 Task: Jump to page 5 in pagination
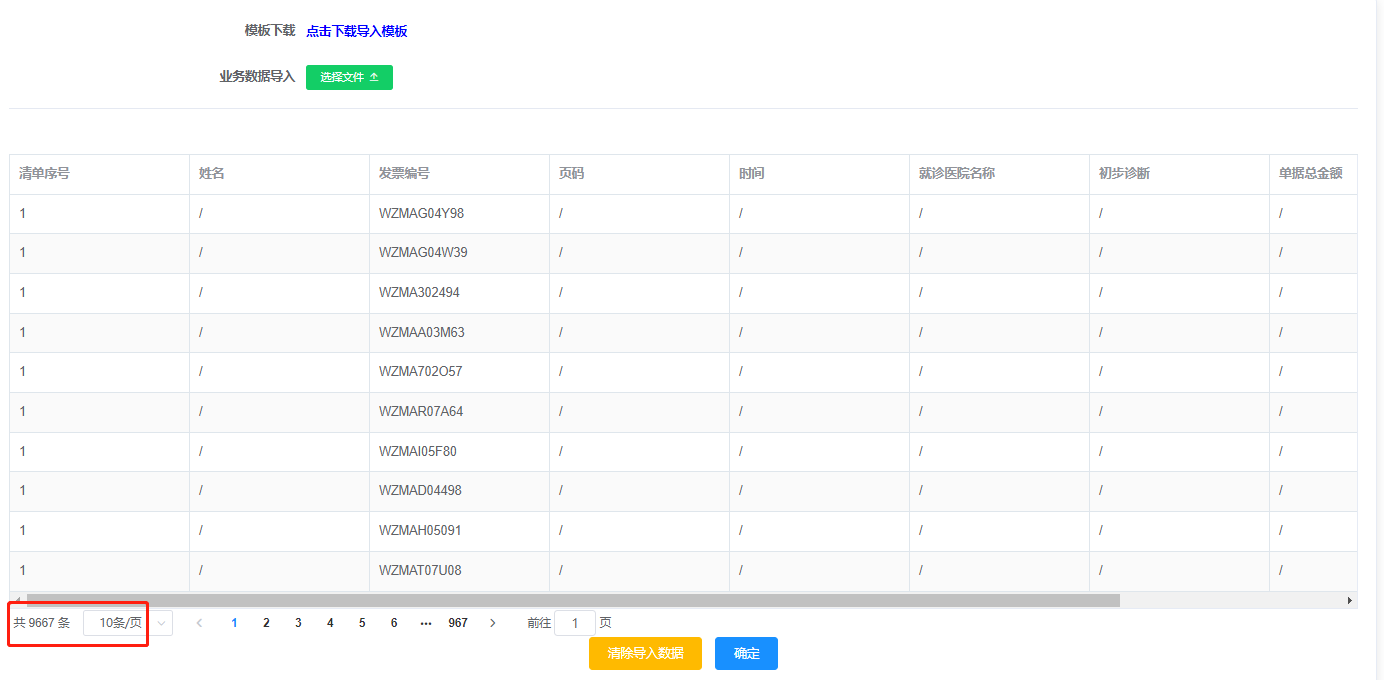[x=362, y=623]
